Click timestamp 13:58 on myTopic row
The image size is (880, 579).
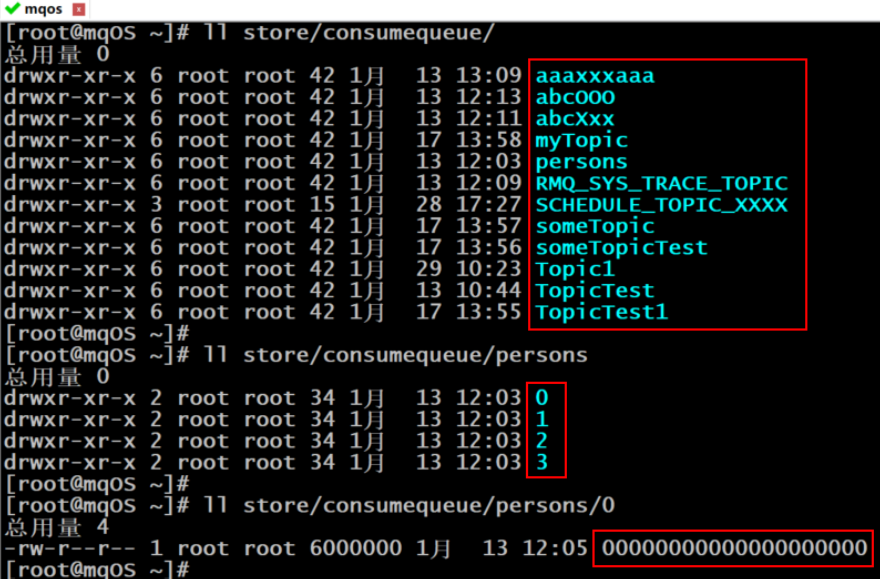488,140
